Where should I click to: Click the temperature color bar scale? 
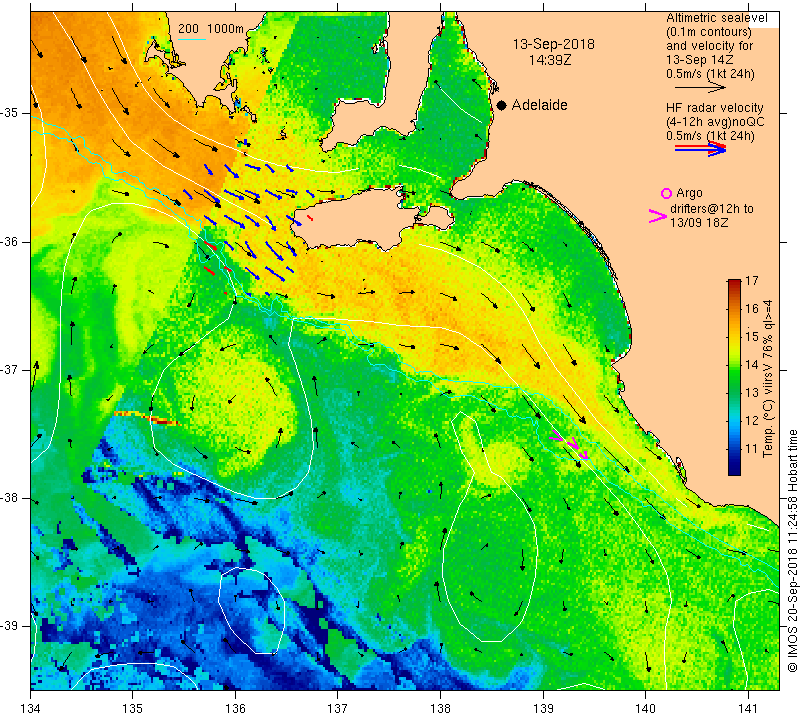[734, 377]
